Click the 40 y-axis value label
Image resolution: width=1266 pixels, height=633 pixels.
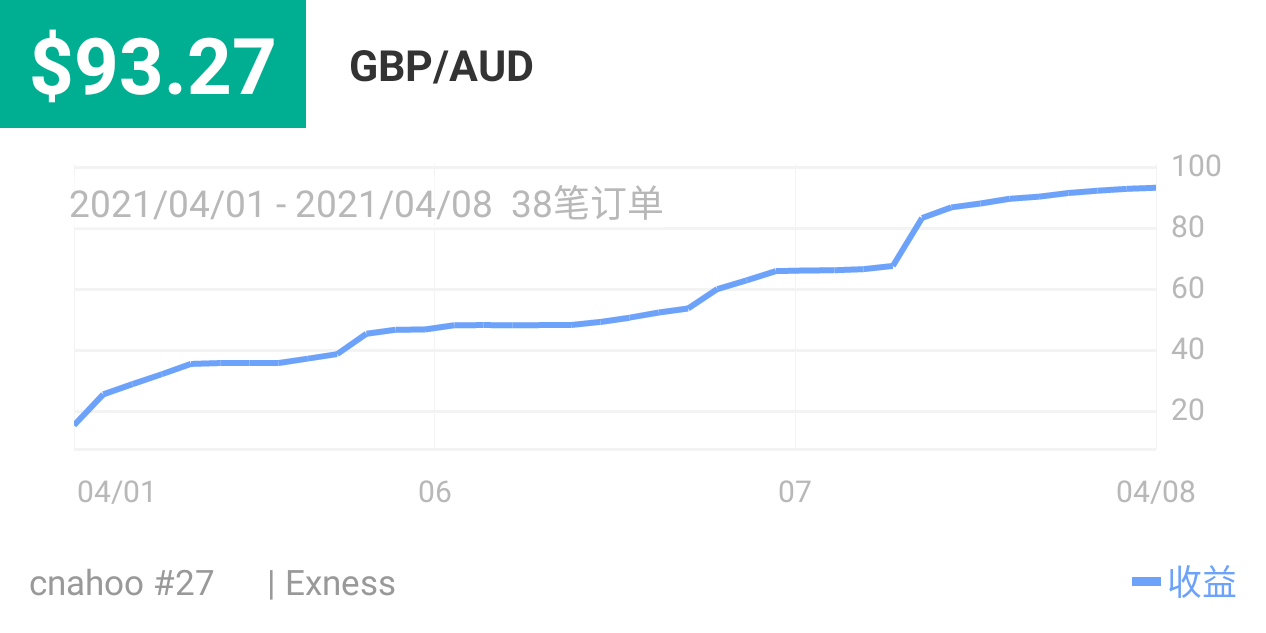pyautogui.click(x=1189, y=350)
